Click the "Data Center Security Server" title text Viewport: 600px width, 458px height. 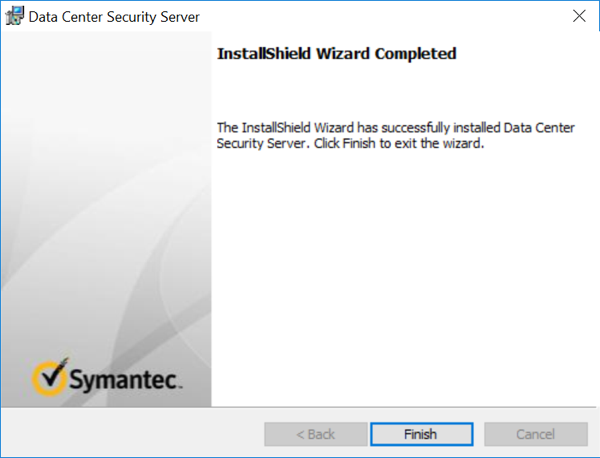pos(113,18)
